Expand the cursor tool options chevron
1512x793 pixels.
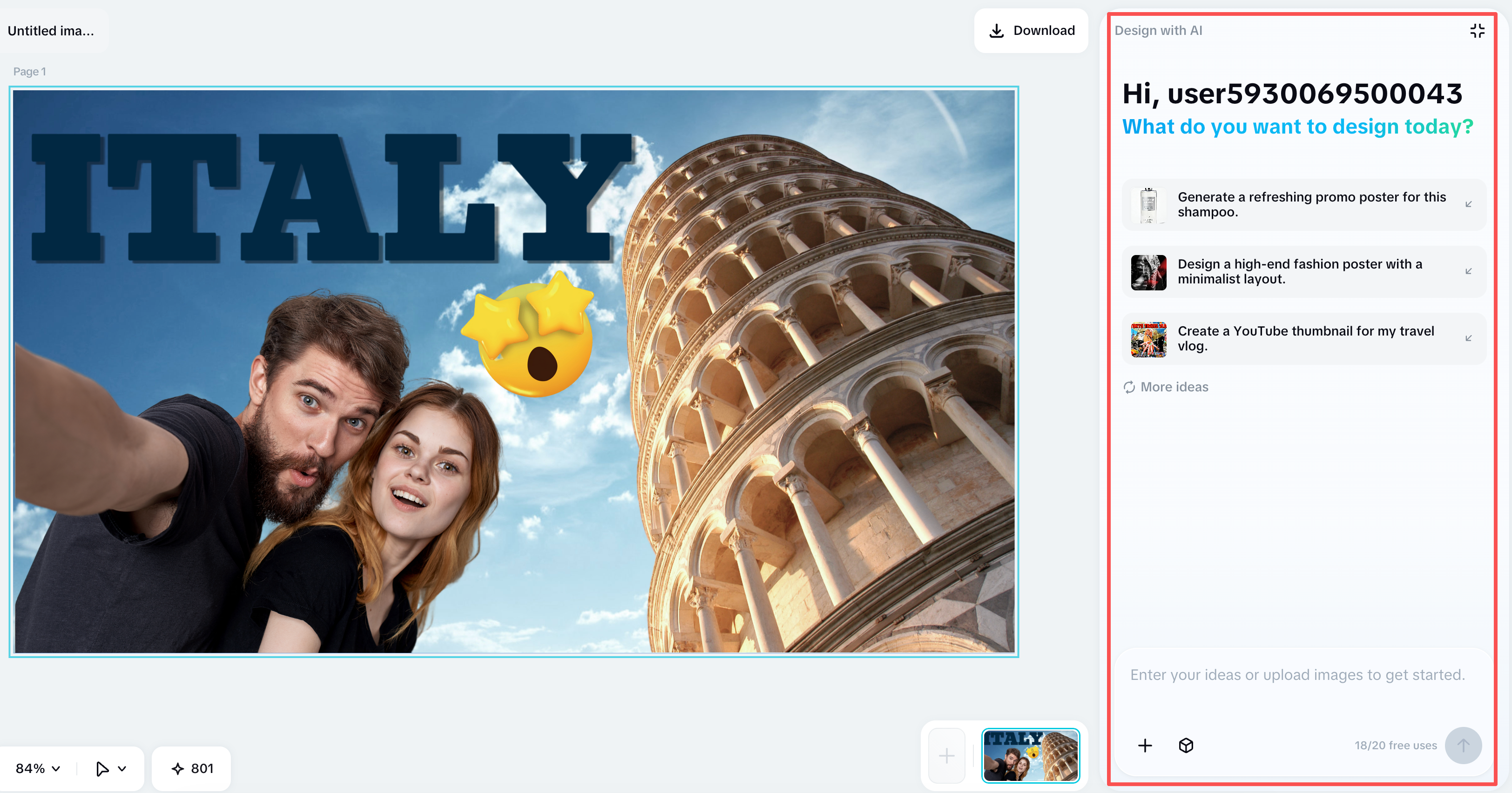(121, 768)
